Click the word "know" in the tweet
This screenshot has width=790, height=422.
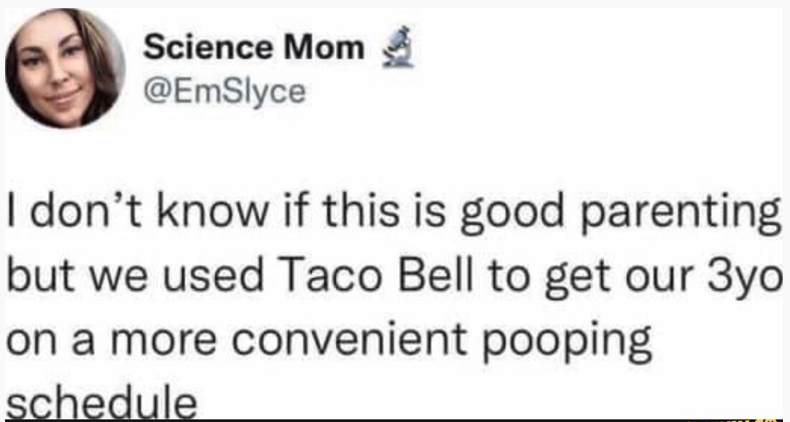click(212, 212)
